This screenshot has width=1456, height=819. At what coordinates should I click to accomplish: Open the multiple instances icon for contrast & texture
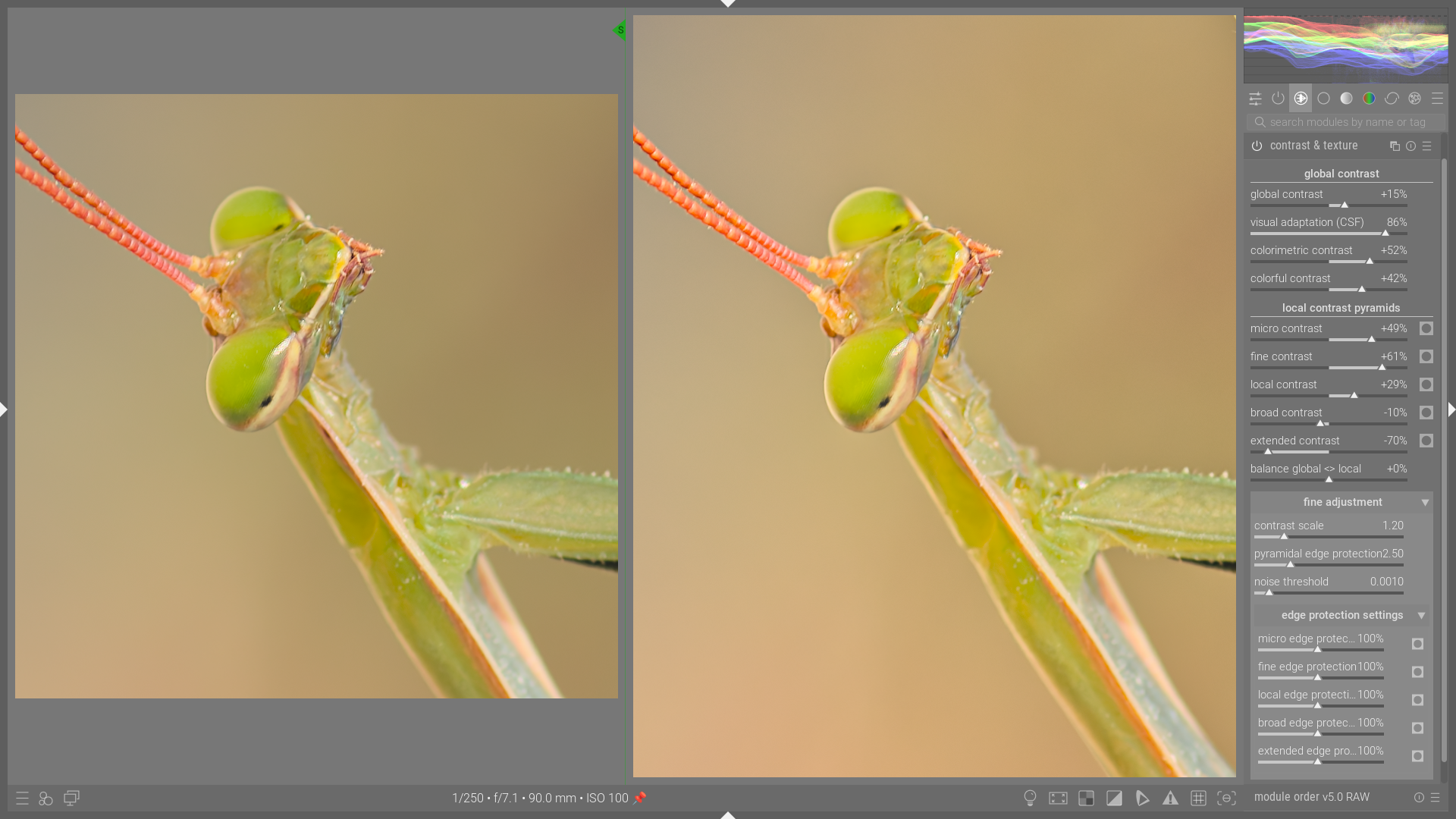pyautogui.click(x=1395, y=146)
